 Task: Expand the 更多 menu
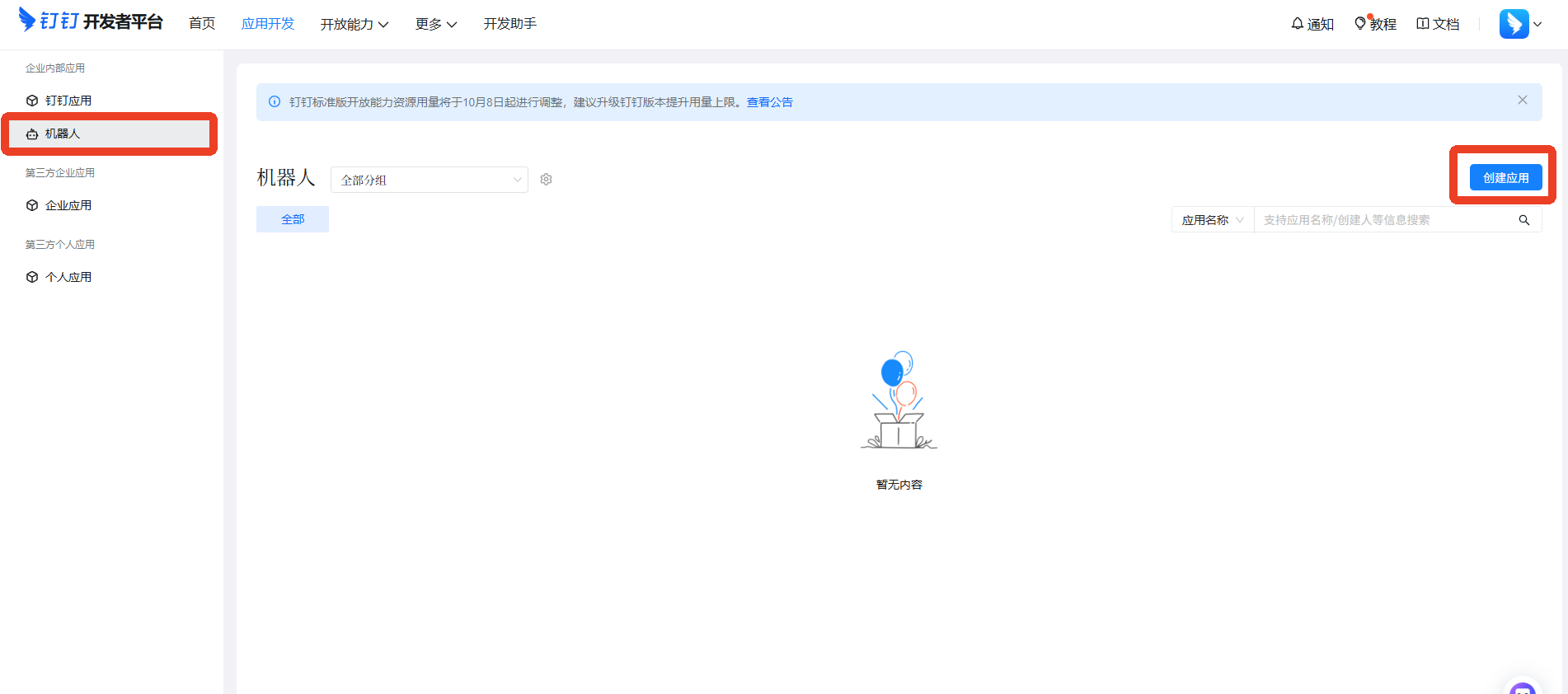pos(435,24)
